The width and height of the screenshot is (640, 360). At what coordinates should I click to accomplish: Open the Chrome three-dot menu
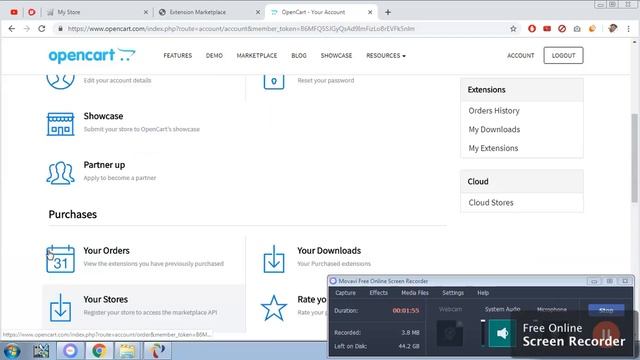click(629, 29)
